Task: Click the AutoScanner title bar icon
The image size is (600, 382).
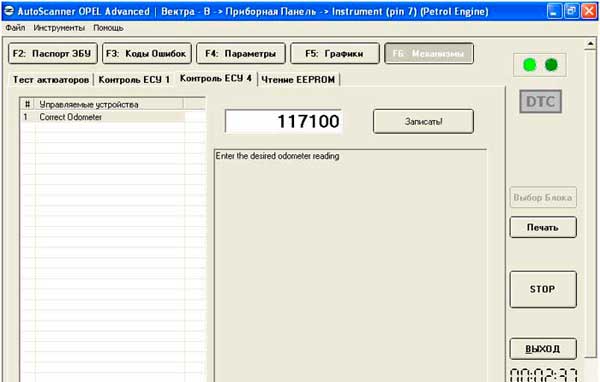Action: pyautogui.click(x=8, y=11)
